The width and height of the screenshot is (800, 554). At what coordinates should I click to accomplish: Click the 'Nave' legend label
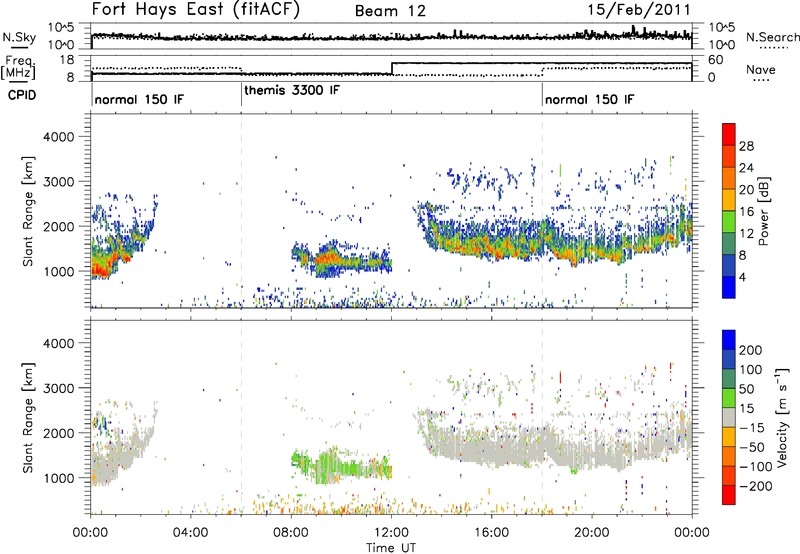pos(761,69)
